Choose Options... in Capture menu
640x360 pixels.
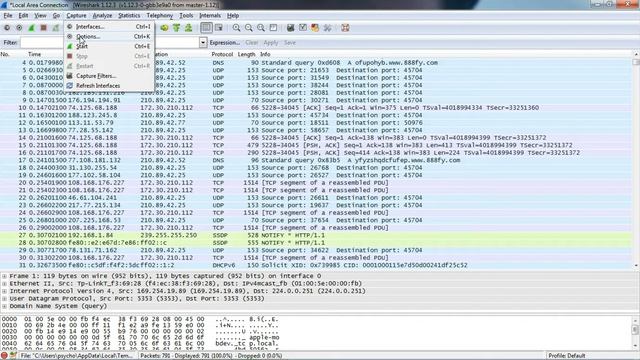(x=109, y=36)
